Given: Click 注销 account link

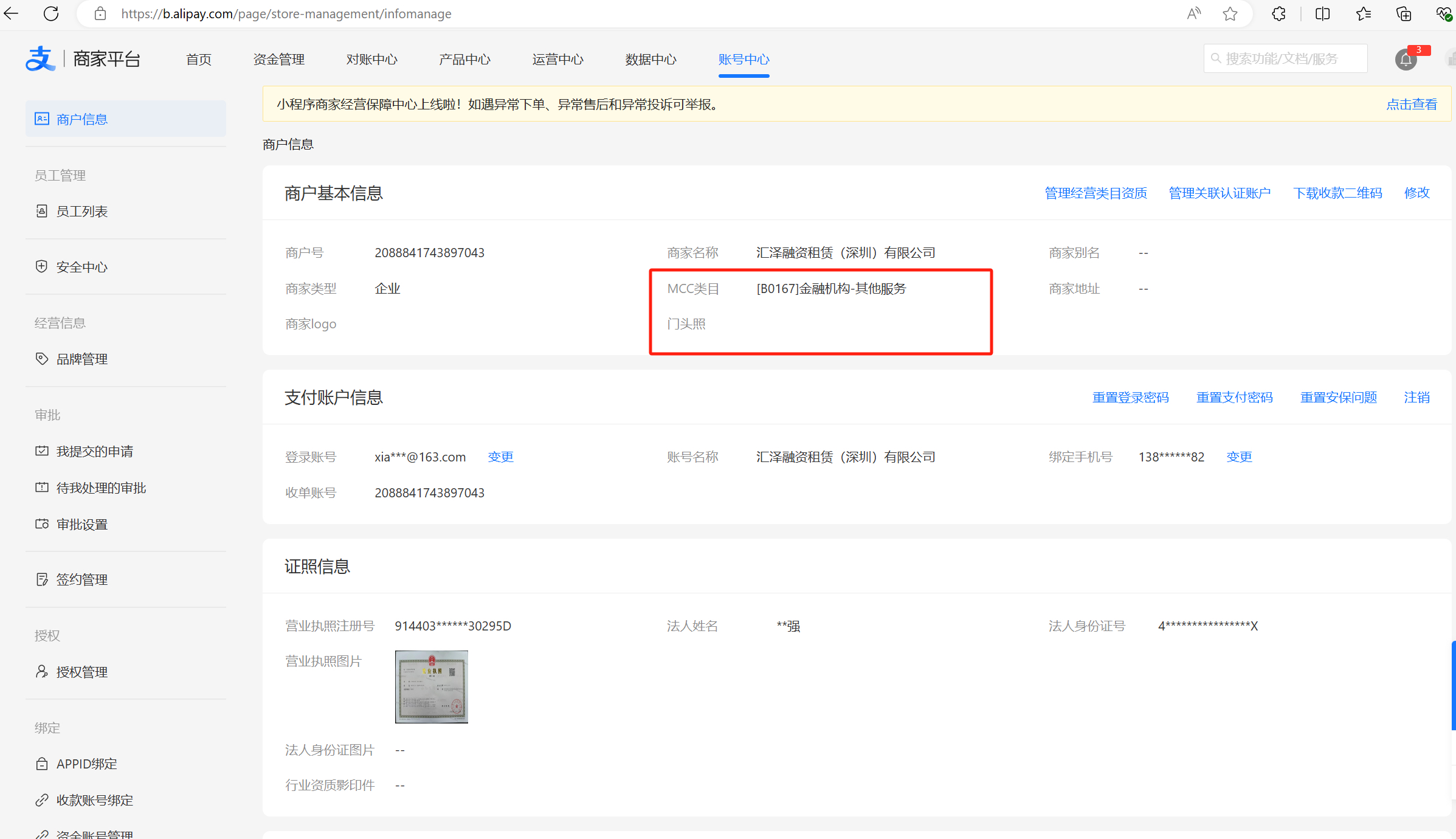Looking at the screenshot, I should [1416, 397].
